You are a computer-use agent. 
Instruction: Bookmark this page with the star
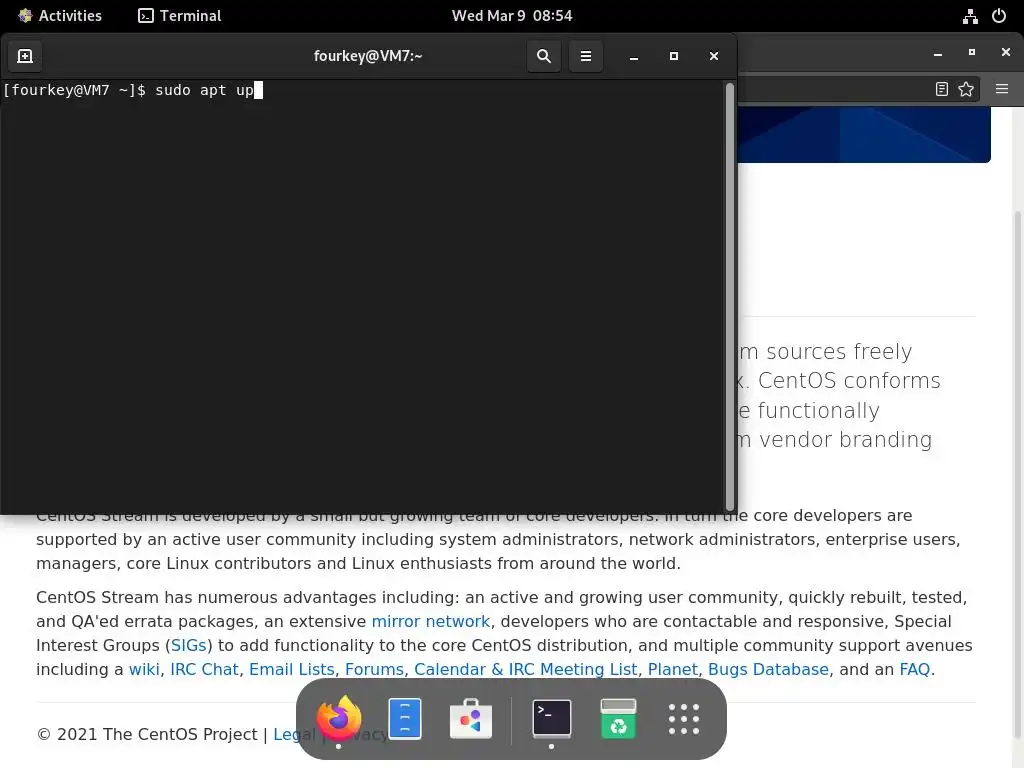pyautogui.click(x=966, y=89)
